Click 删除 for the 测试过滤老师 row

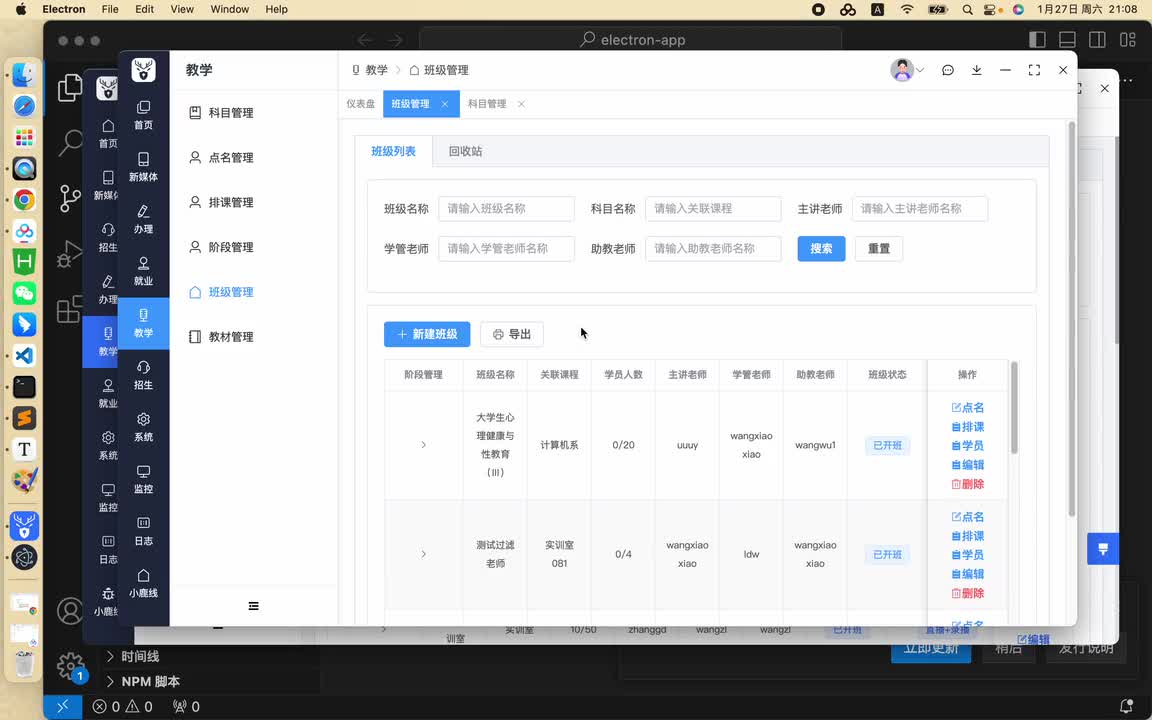click(x=968, y=593)
